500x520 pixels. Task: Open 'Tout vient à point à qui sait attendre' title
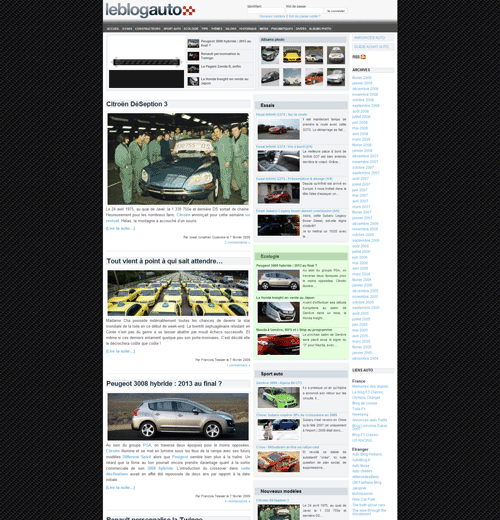[x=164, y=261]
